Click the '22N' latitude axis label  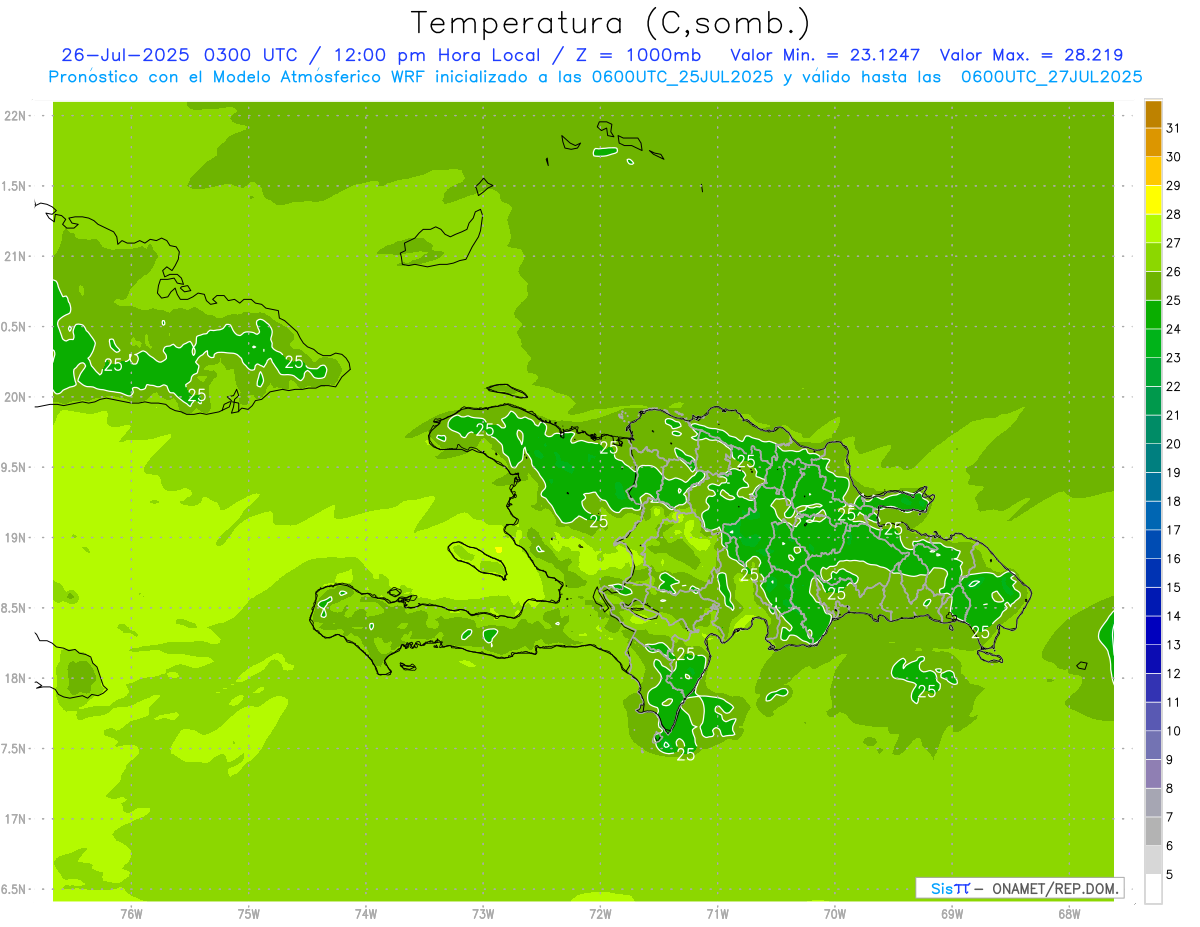[16, 116]
